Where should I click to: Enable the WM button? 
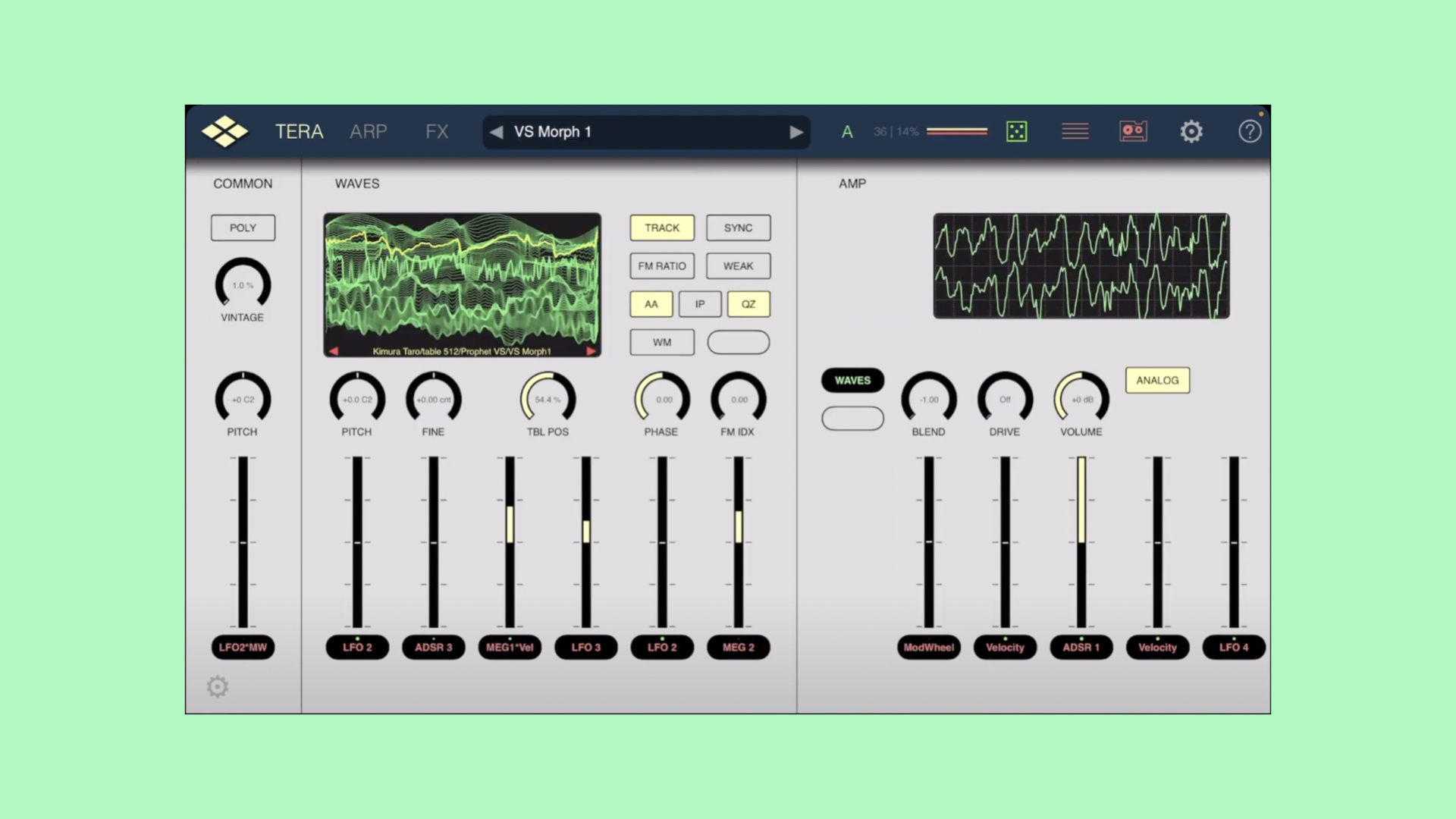point(662,343)
